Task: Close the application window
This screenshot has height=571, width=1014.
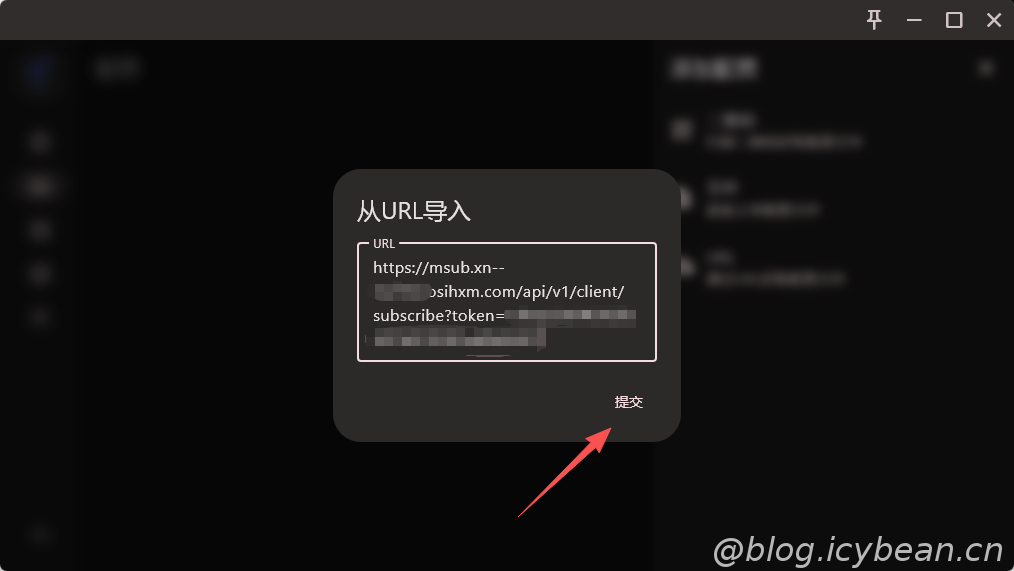Action: (x=994, y=20)
